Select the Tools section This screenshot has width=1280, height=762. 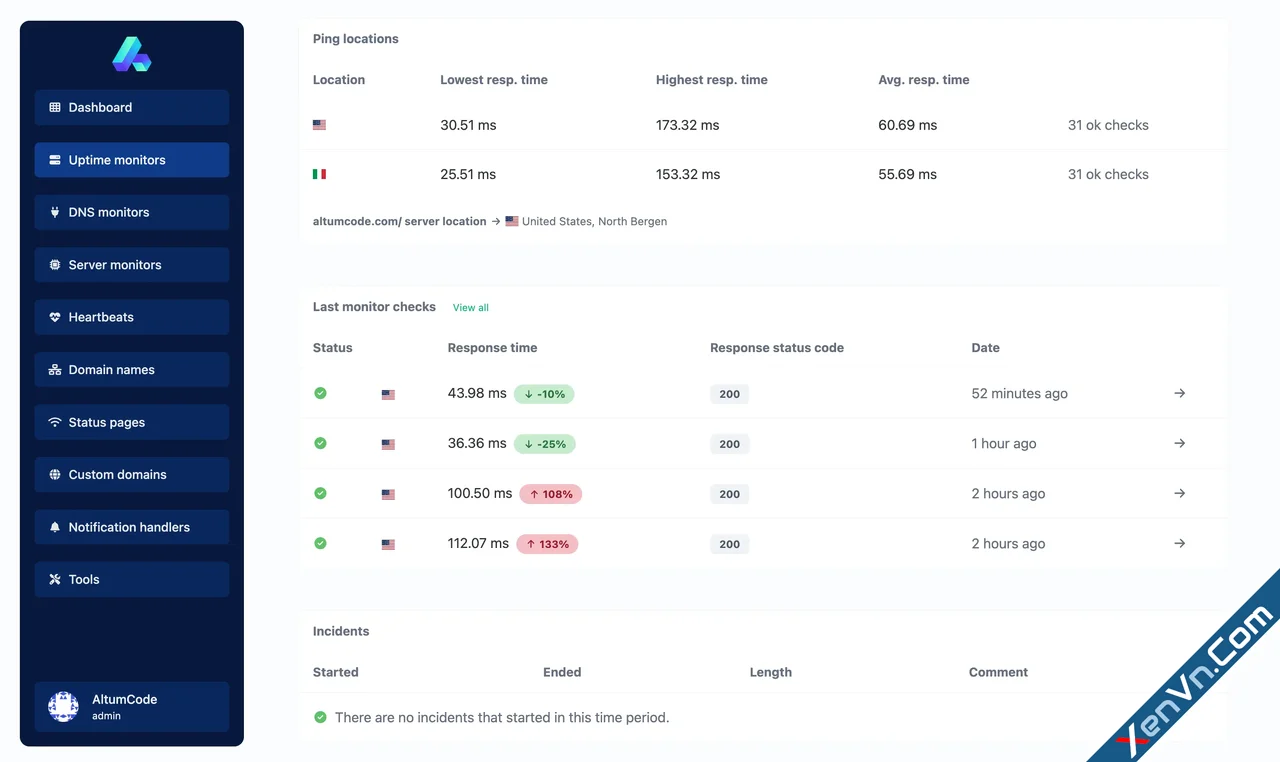pos(131,579)
